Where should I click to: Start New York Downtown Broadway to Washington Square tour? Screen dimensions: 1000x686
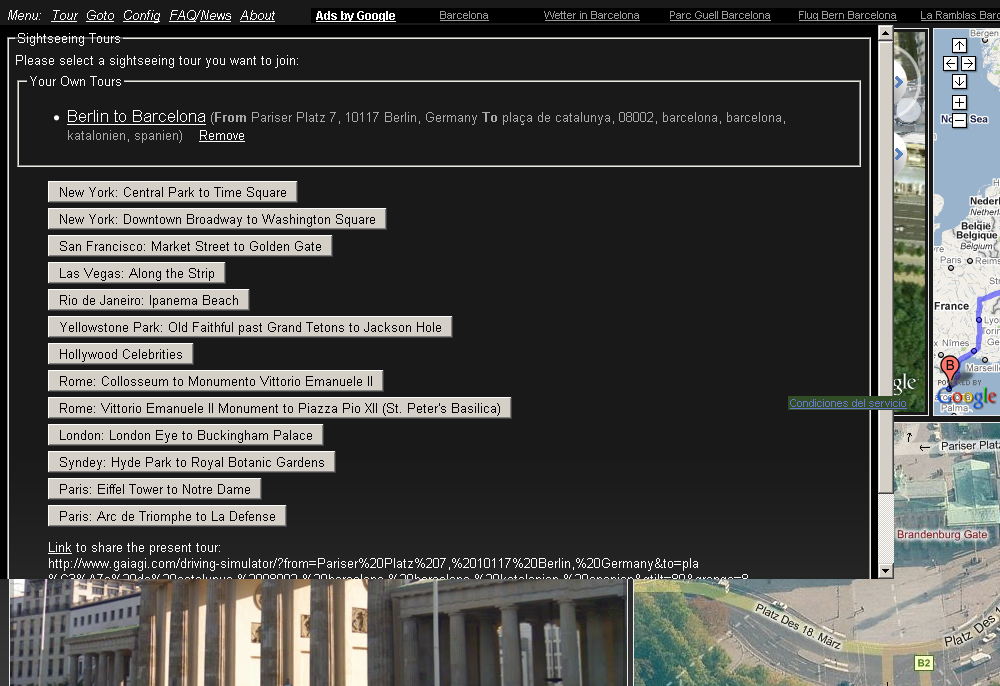click(x=217, y=219)
